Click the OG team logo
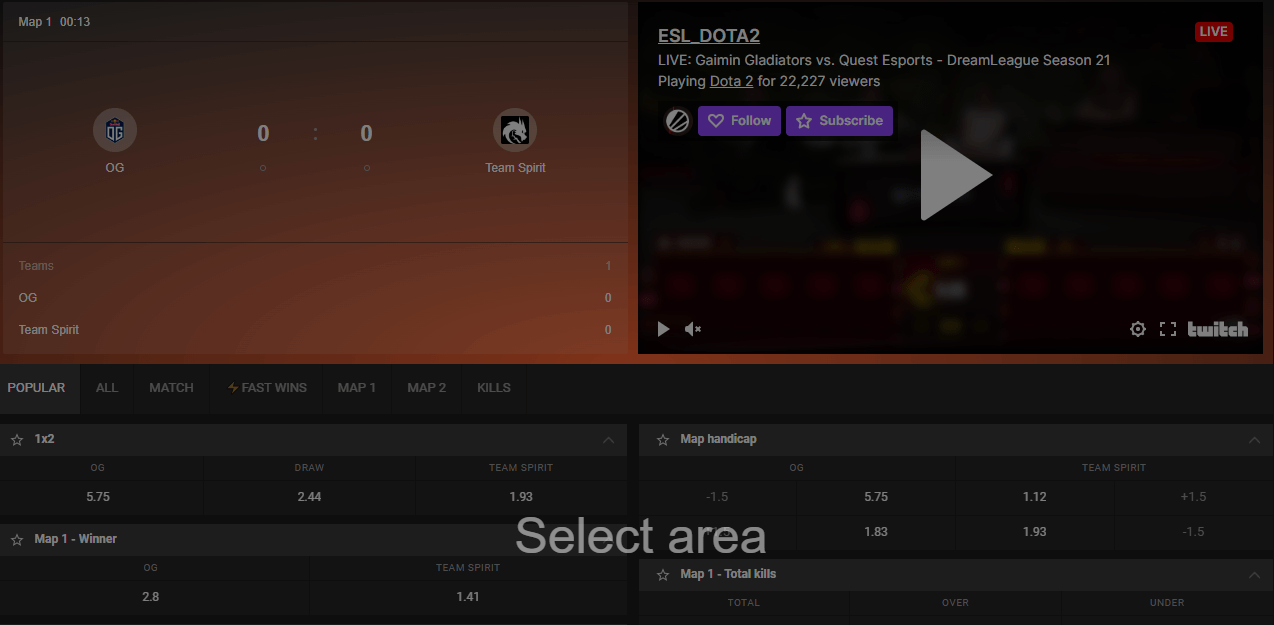 click(115, 130)
